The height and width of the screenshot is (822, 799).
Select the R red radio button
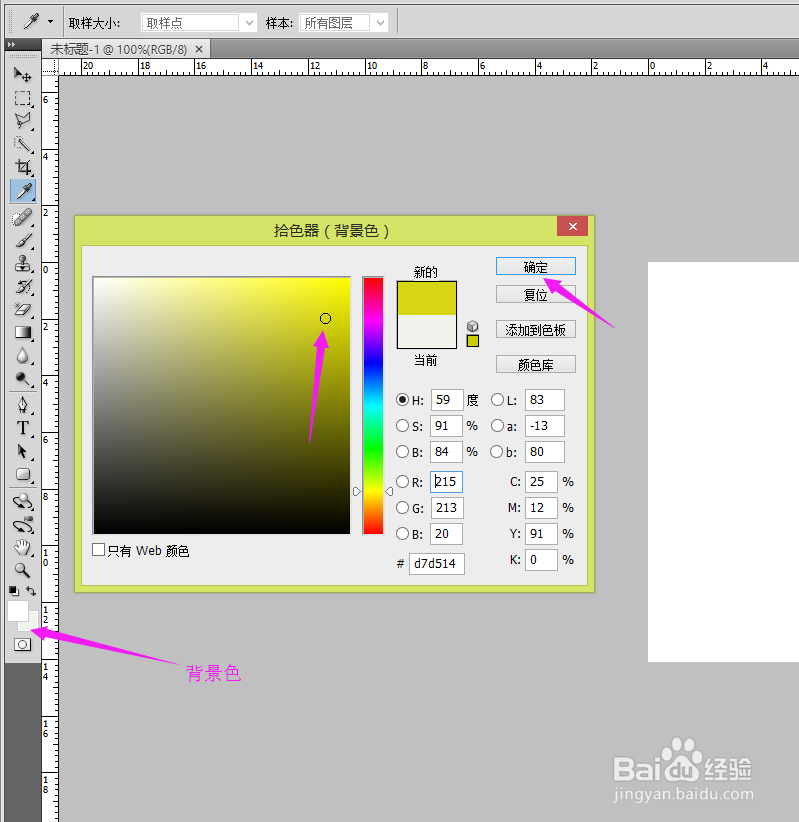402,481
